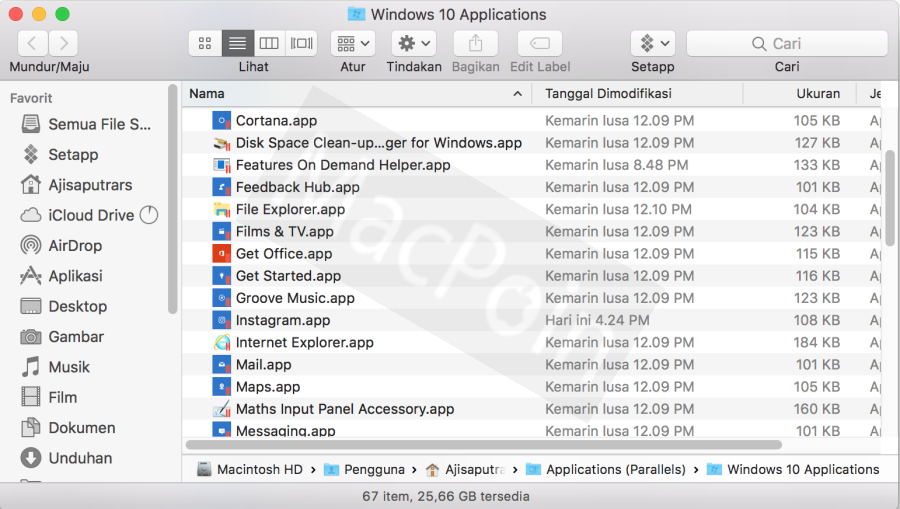Open the Atur arrange dropdown

[352, 43]
